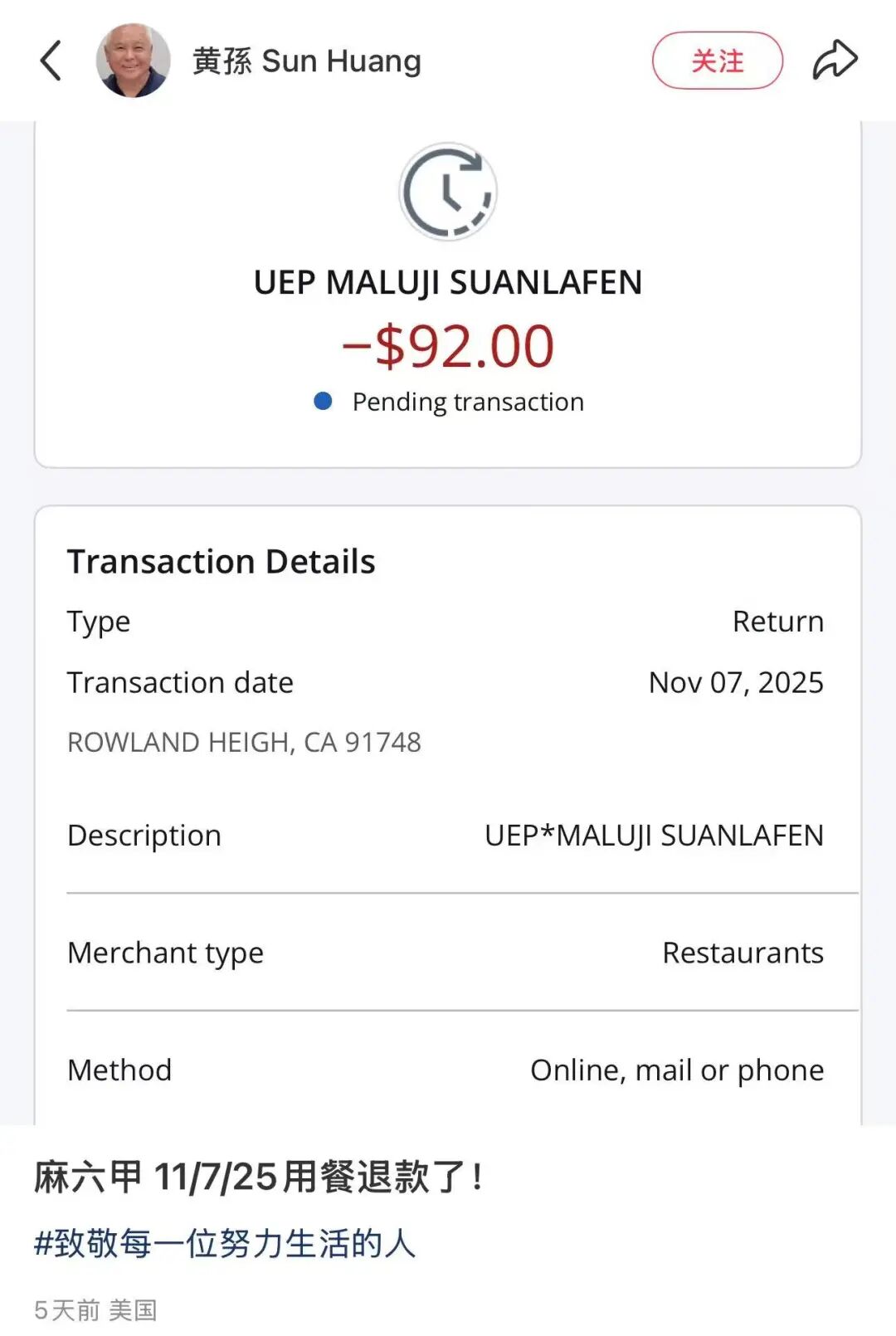
Task: Select the UEP MALUJI SUANLAFEN merchant title
Action: [448, 283]
